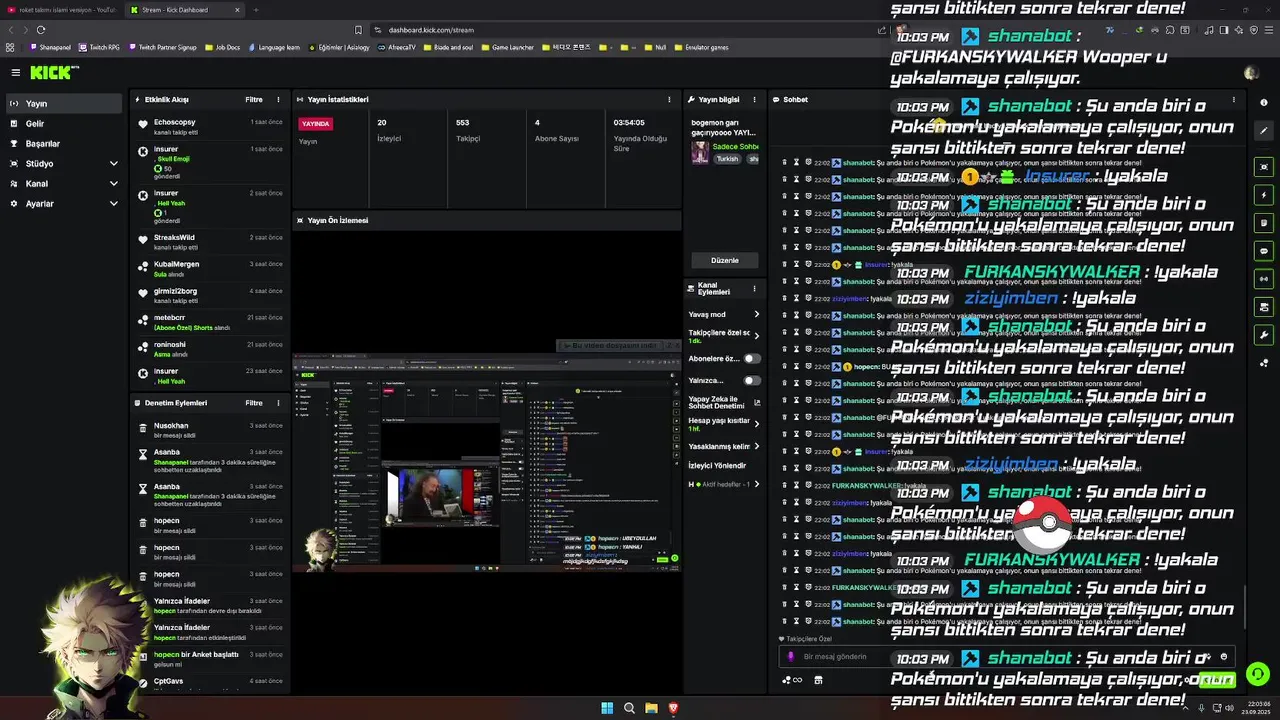This screenshot has height=720, width=1280.
Task: Focus the Bir mesaj gönderin chat input
Action: pos(1005,657)
